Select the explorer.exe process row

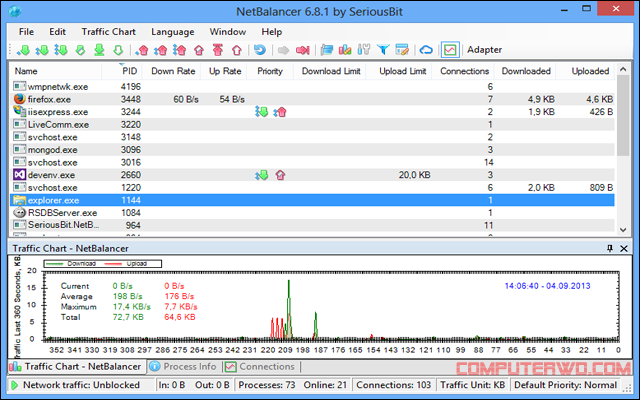[x=312, y=200]
